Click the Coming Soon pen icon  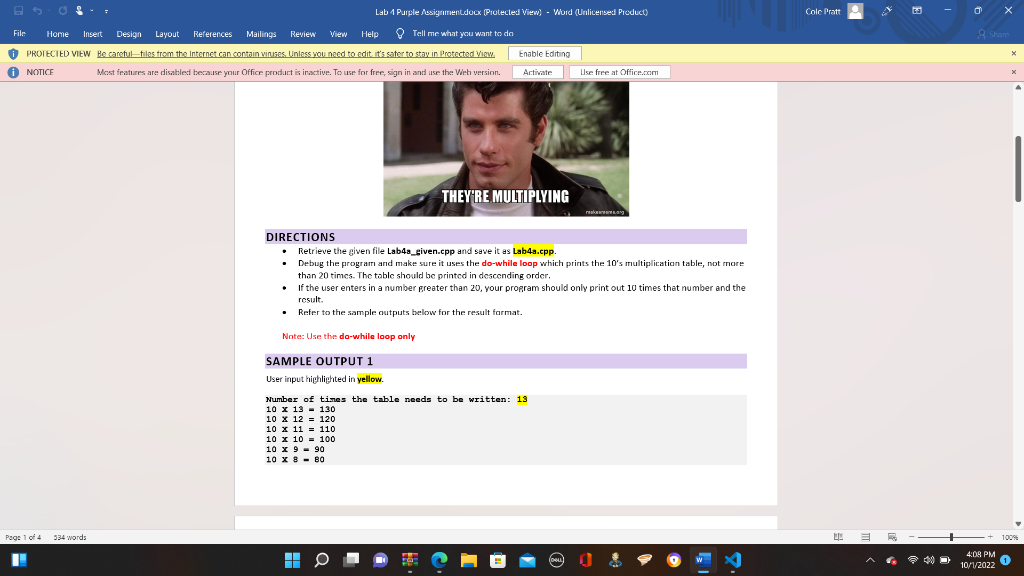[x=887, y=11]
